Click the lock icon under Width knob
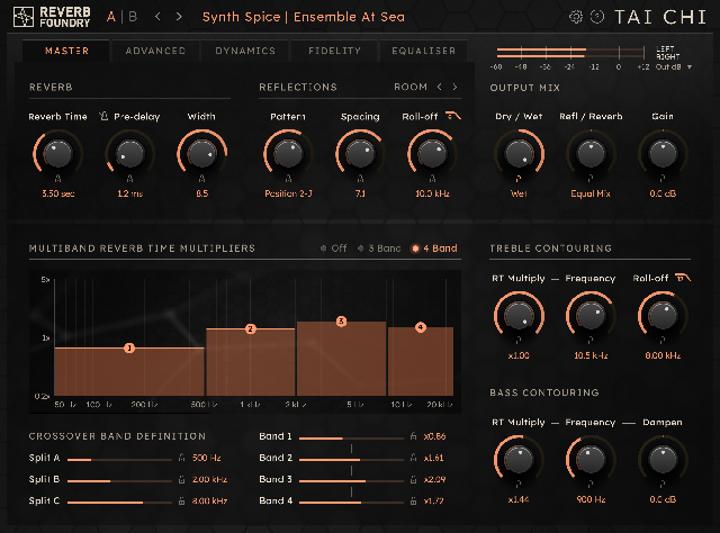The height and width of the screenshot is (533, 720). click(202, 179)
